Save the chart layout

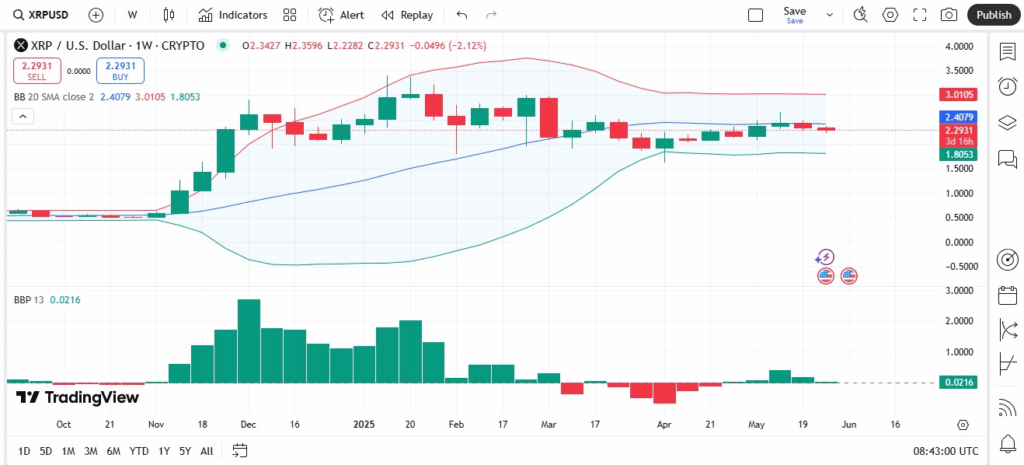pos(795,14)
